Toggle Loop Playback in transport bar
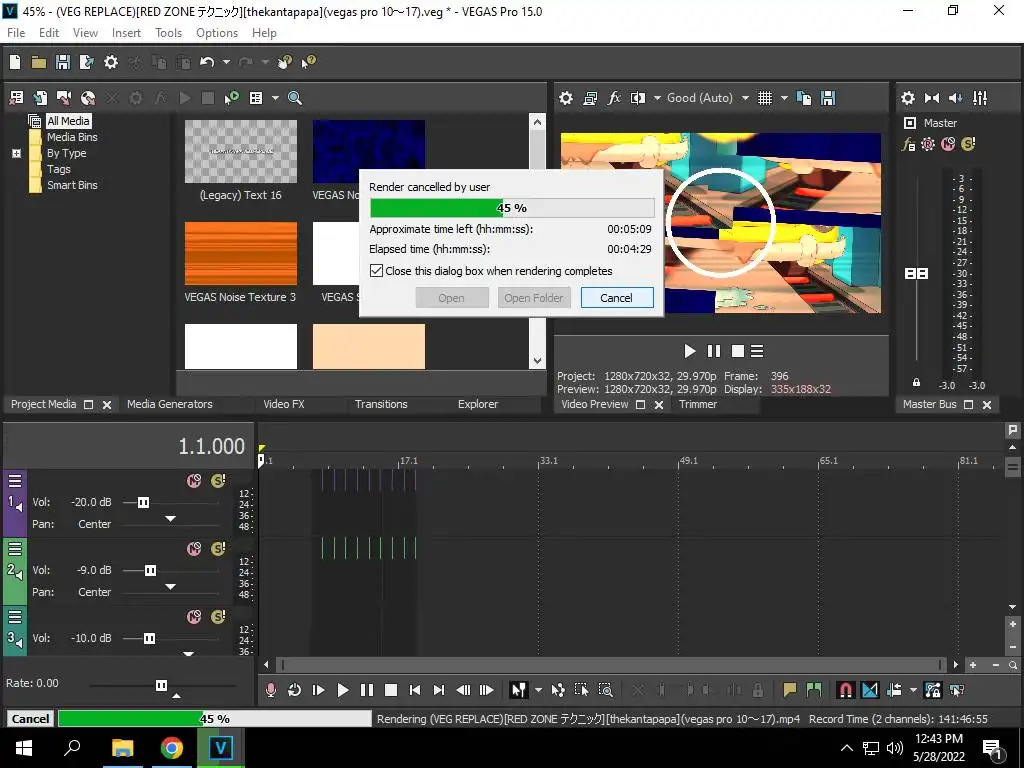Screen dimensions: 1024x768 [295, 690]
